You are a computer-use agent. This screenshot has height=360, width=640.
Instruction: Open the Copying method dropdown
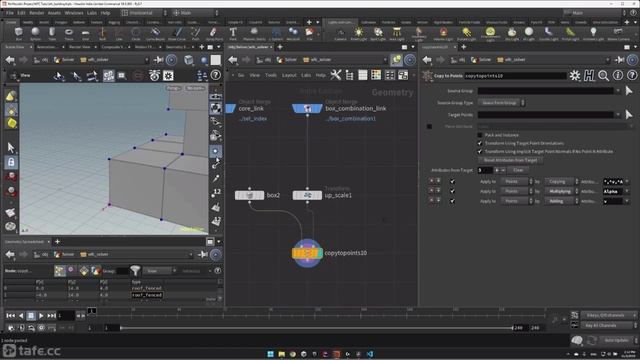tap(561, 181)
